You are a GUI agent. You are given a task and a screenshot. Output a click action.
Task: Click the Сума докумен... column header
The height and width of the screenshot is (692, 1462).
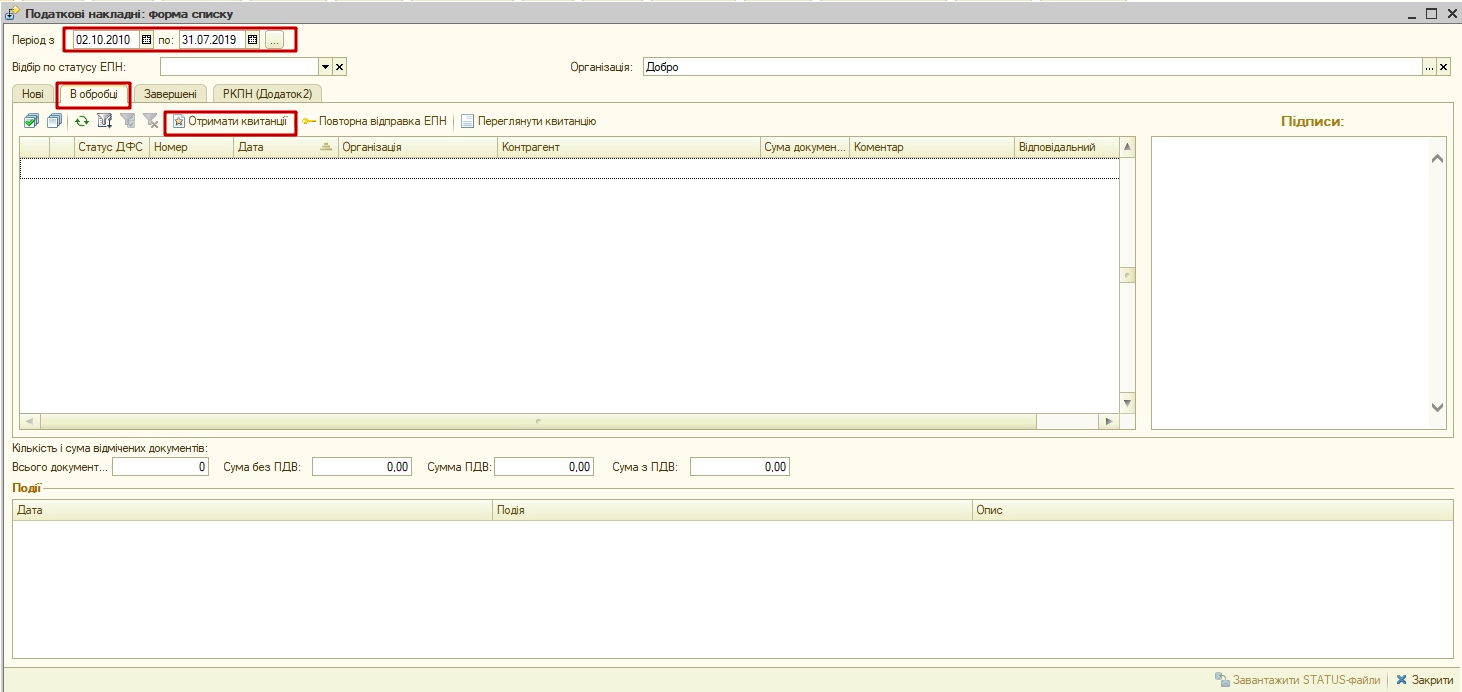805,147
